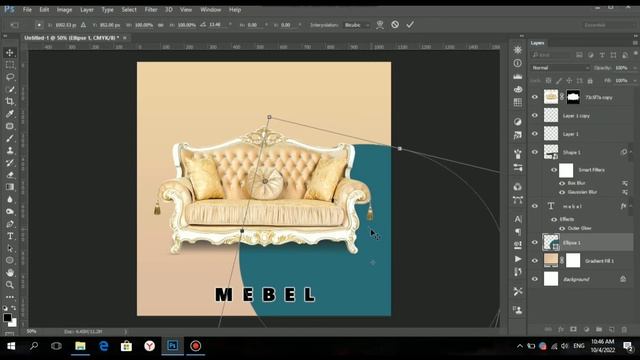Open File Explorer from the taskbar

point(80,346)
